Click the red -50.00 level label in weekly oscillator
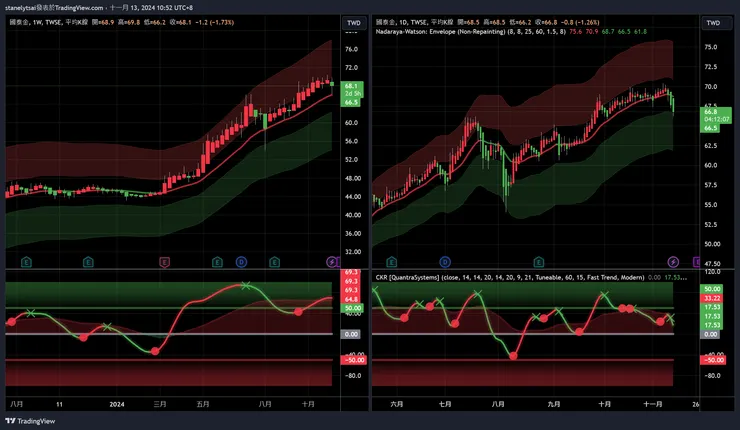Viewport: 740px width, 430px height. pos(353,360)
